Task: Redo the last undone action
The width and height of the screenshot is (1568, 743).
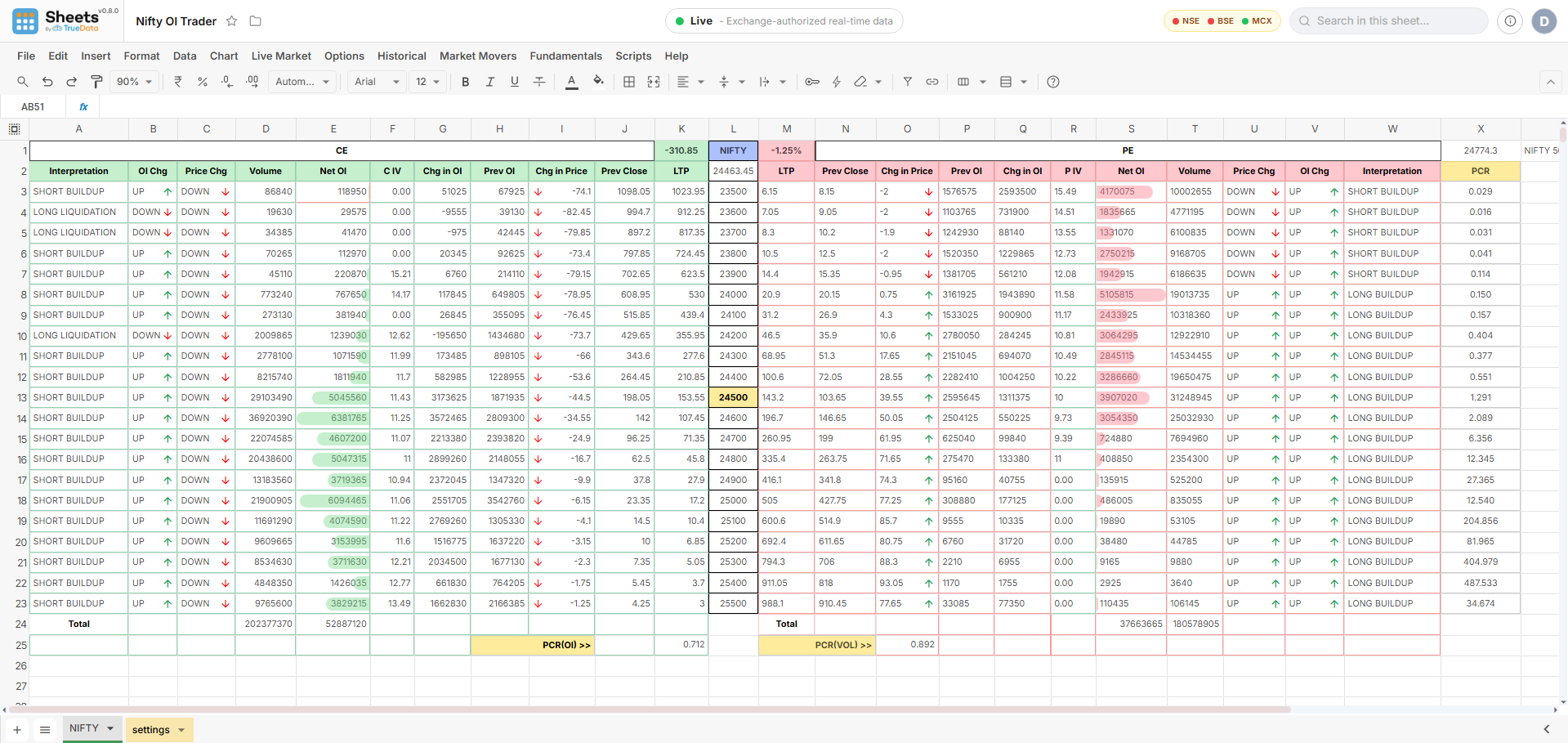Action: click(x=72, y=82)
